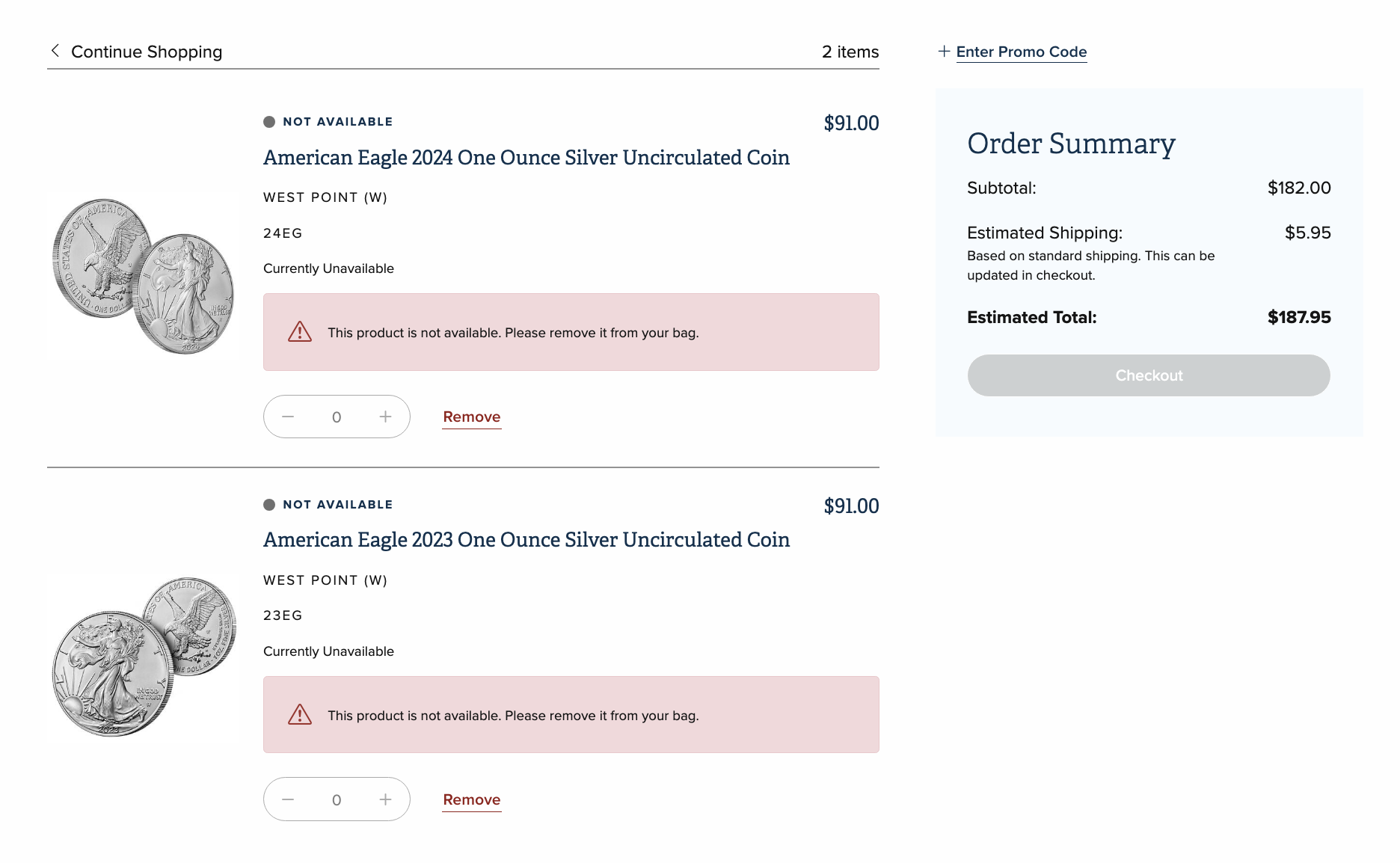This screenshot has width=1400, height=863.
Task: Open the Continue Shopping link
Action: coord(147,52)
